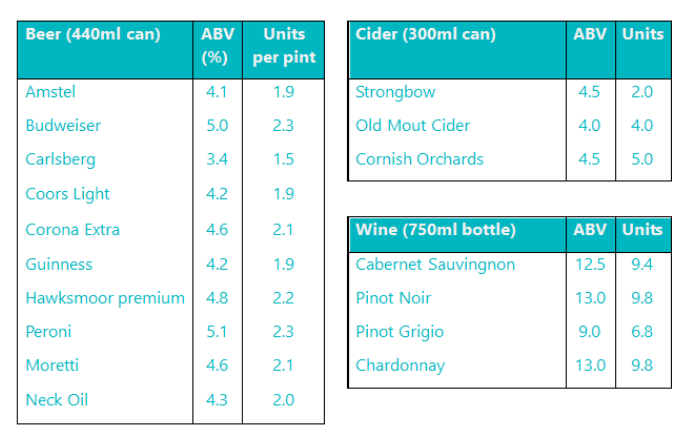The width and height of the screenshot is (690, 434).
Task: Click the Carlsberg ABV value 3.4
Action: 217,159
